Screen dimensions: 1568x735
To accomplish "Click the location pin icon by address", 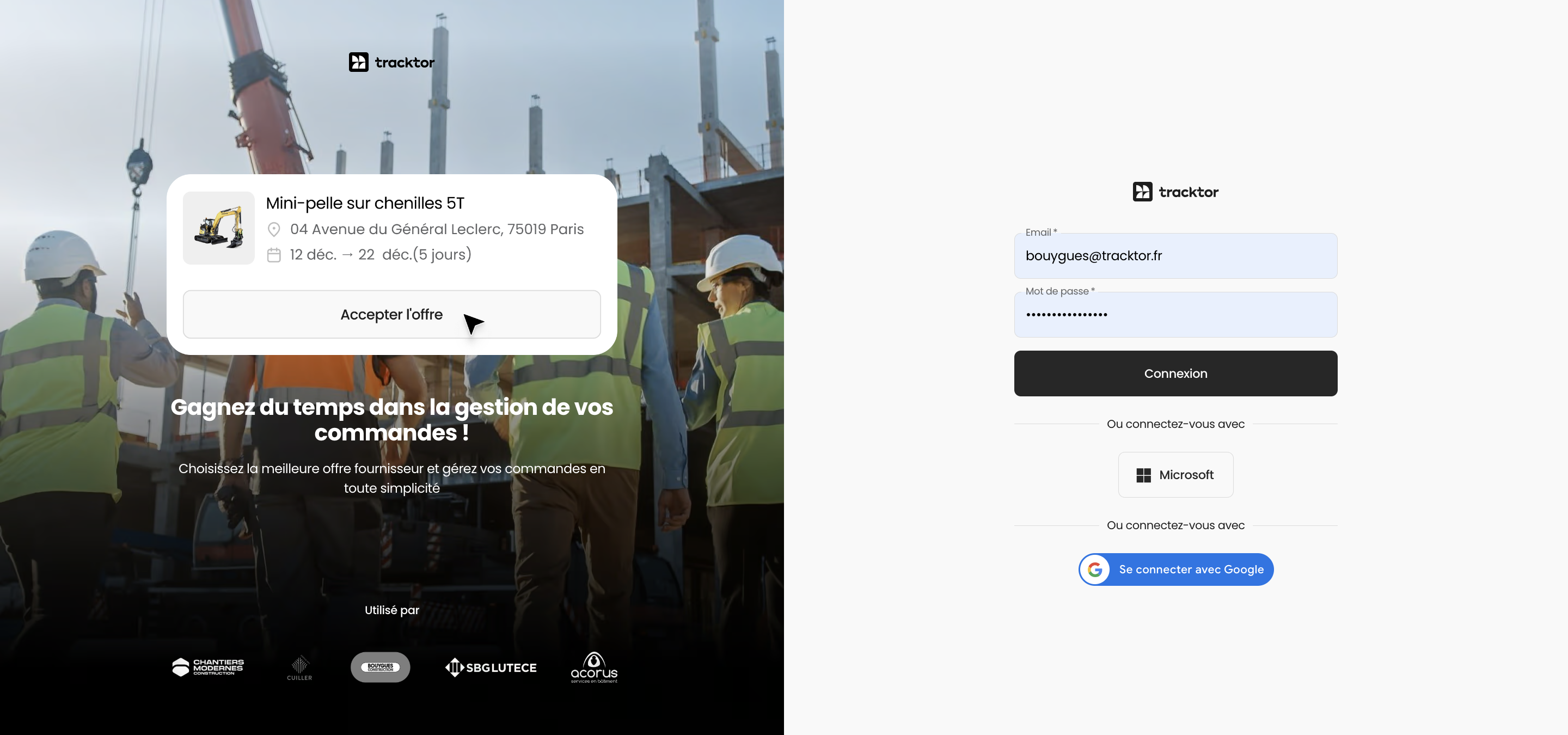I will tap(274, 229).
